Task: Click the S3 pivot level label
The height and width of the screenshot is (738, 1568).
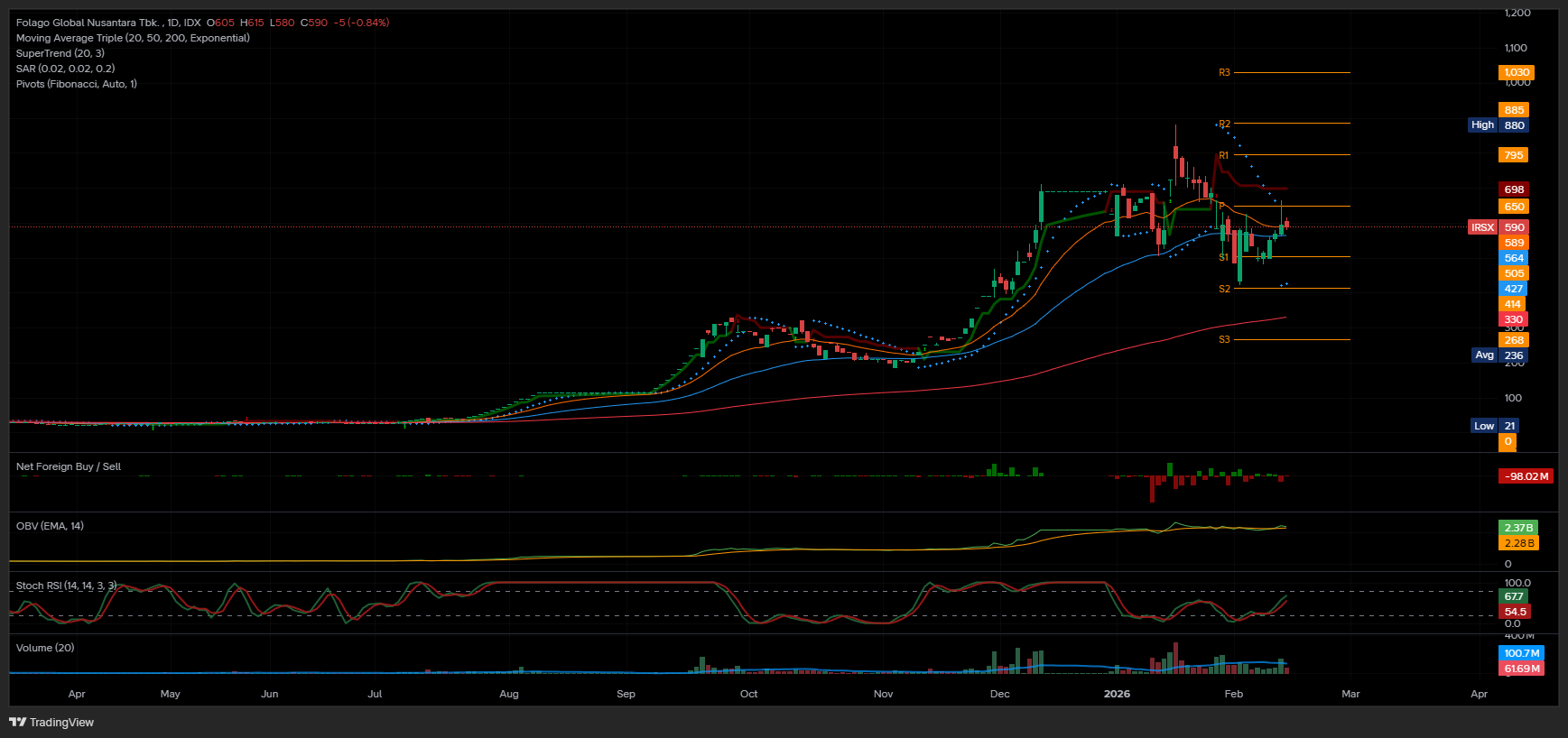Action: click(1224, 340)
